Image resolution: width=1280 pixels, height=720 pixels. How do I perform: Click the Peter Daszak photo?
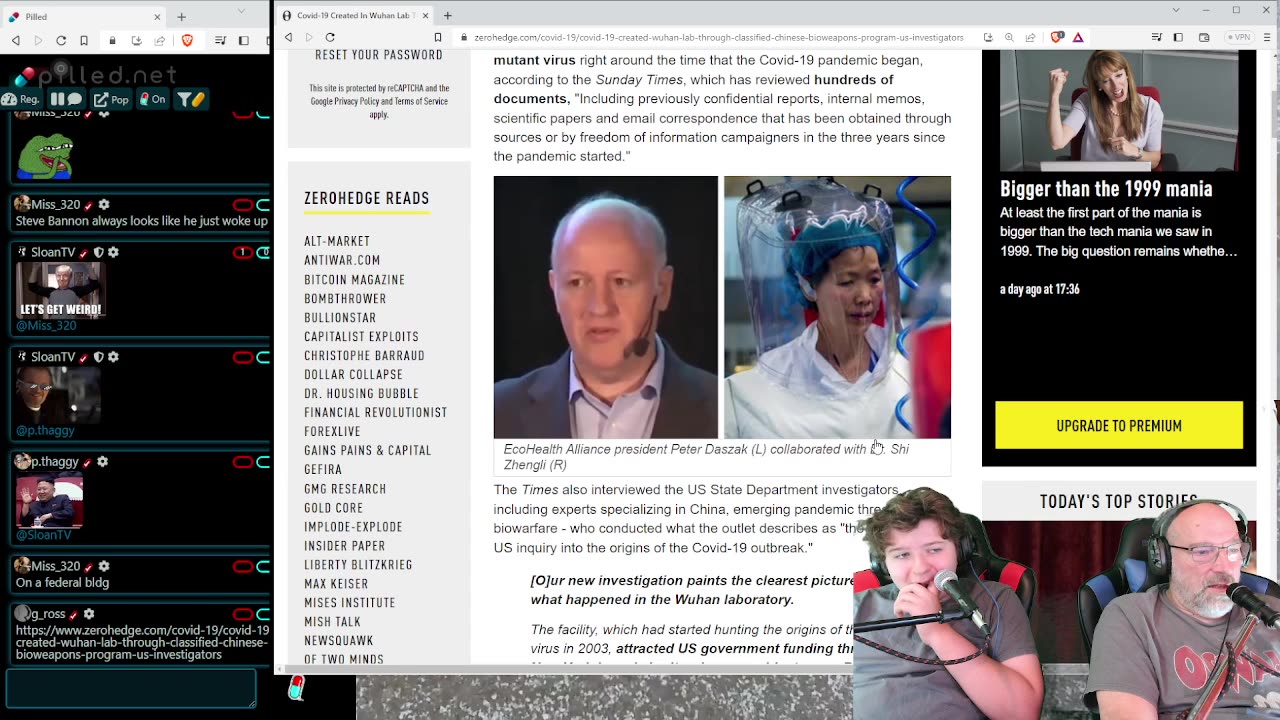pyautogui.click(x=606, y=307)
